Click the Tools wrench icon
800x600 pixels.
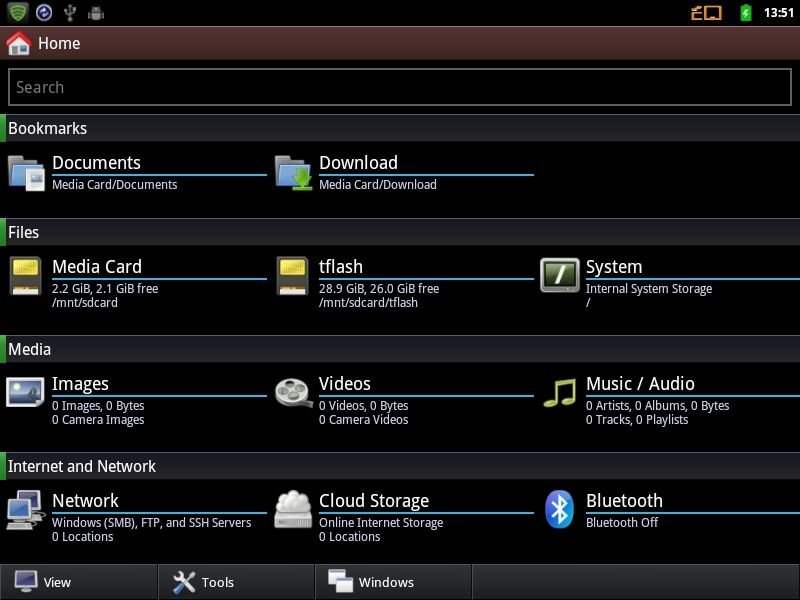[184, 582]
